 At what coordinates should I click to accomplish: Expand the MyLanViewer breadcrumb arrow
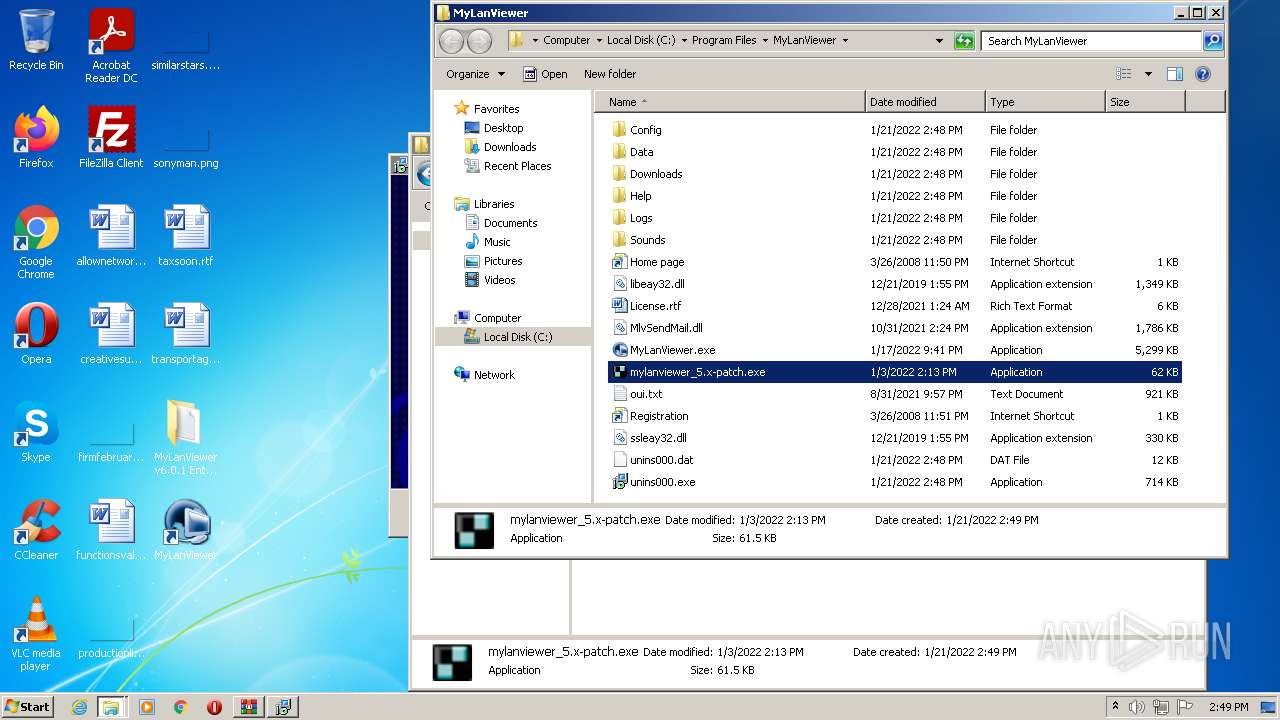(845, 41)
